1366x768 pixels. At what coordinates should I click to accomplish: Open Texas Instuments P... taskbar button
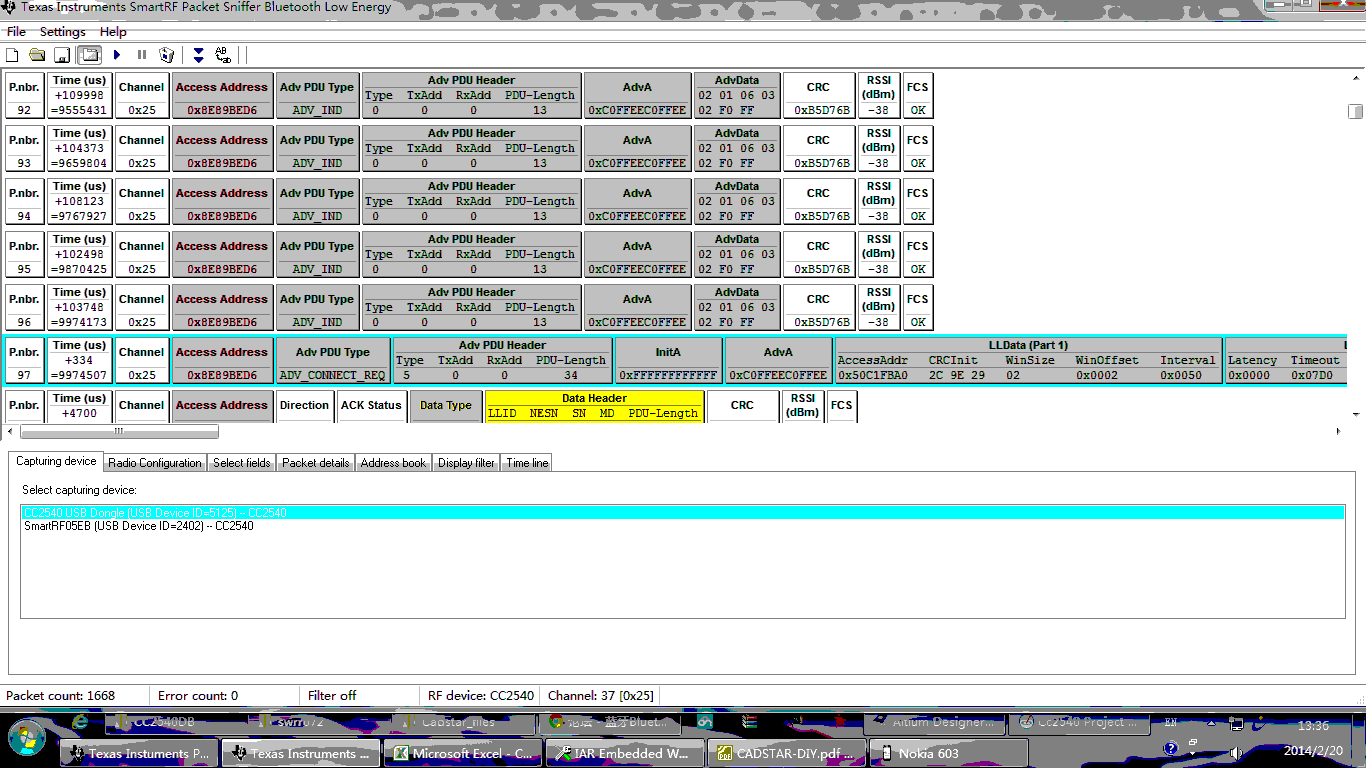[x=140, y=753]
